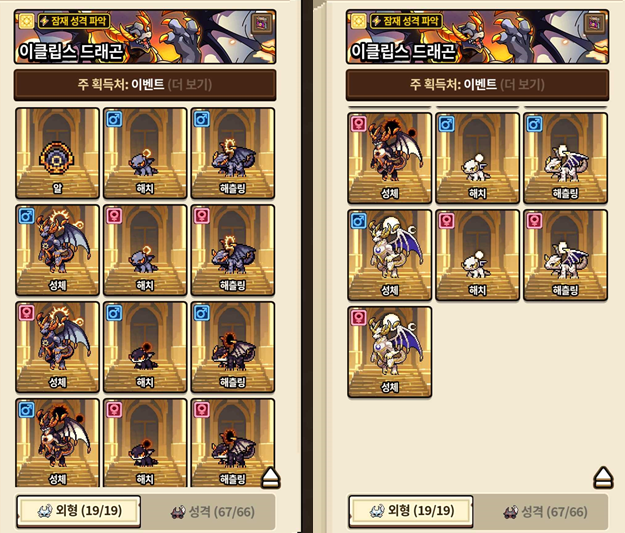The image size is (625, 533).
Task: Select the white male 성체 dragon card
Action: click(389, 255)
